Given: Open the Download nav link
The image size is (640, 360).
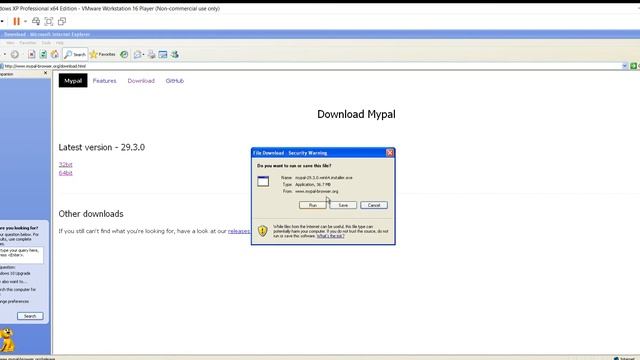Looking at the screenshot, I should 141,81.
